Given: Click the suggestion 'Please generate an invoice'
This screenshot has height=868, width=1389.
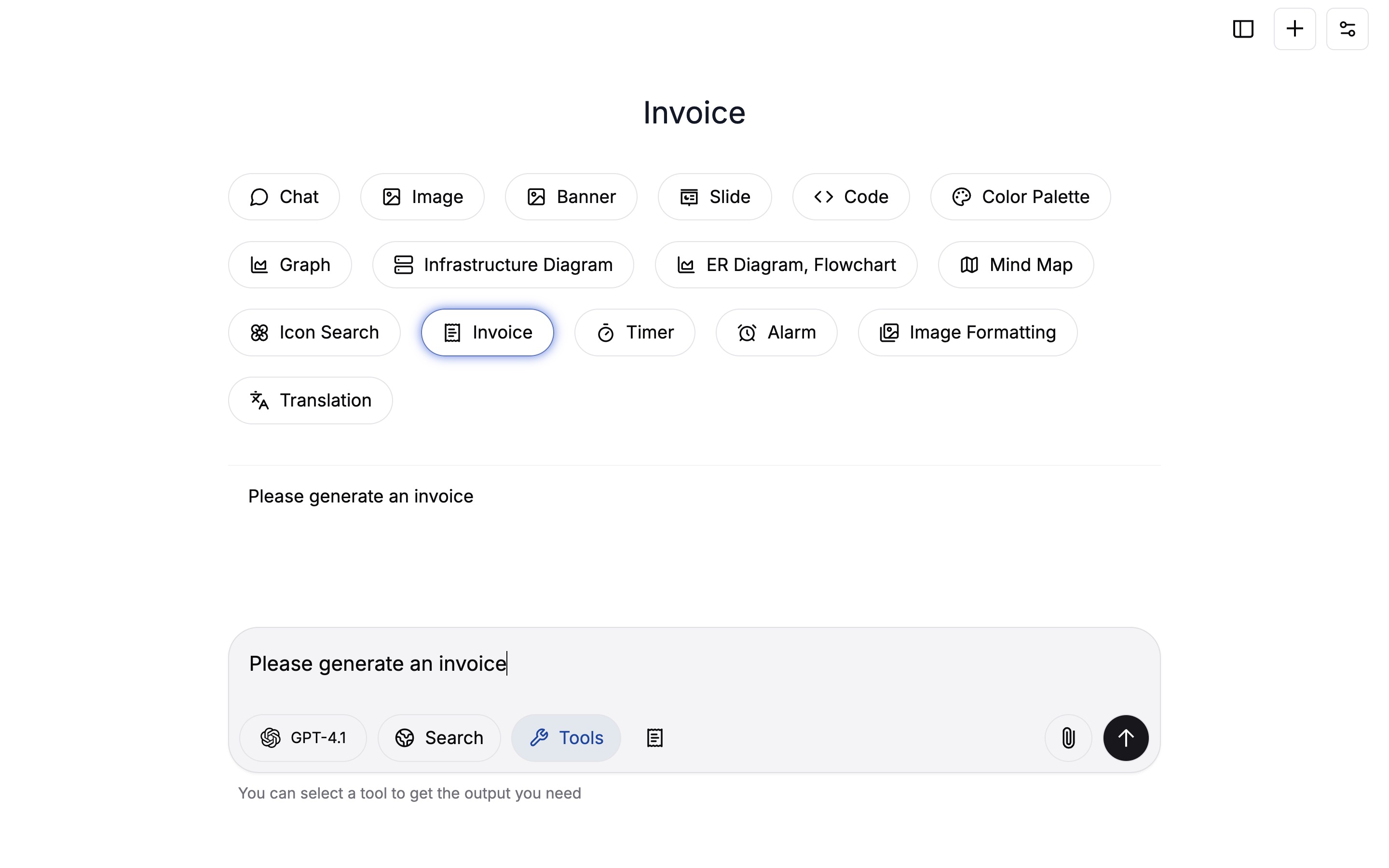Looking at the screenshot, I should click(360, 496).
